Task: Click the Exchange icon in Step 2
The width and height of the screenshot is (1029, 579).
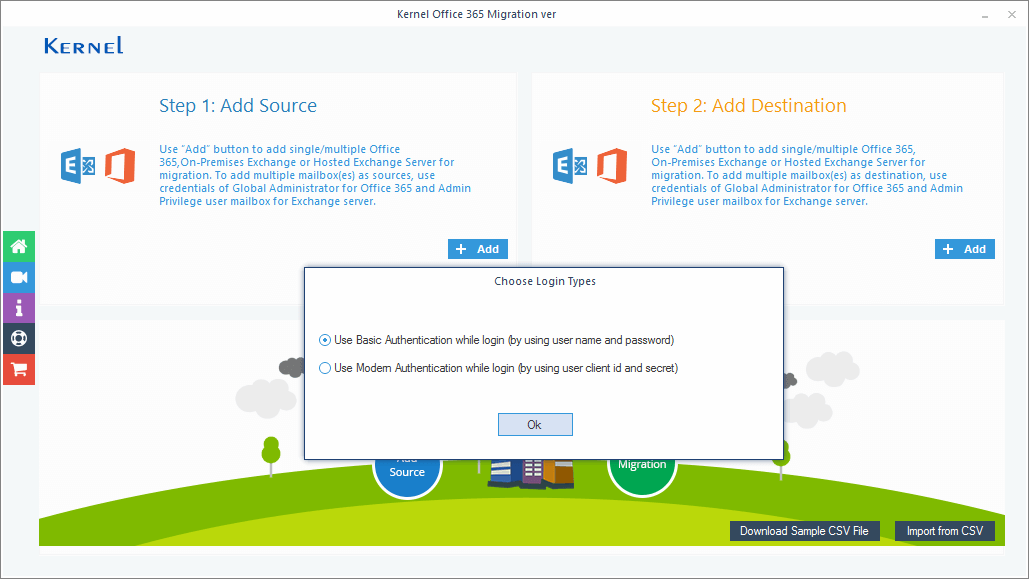Action: pyautogui.click(x=570, y=166)
